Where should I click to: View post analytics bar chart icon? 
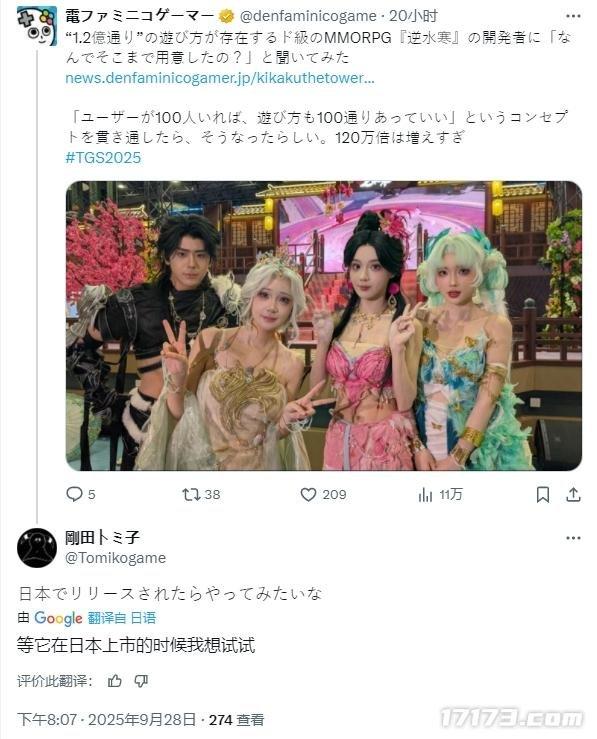coord(425,494)
